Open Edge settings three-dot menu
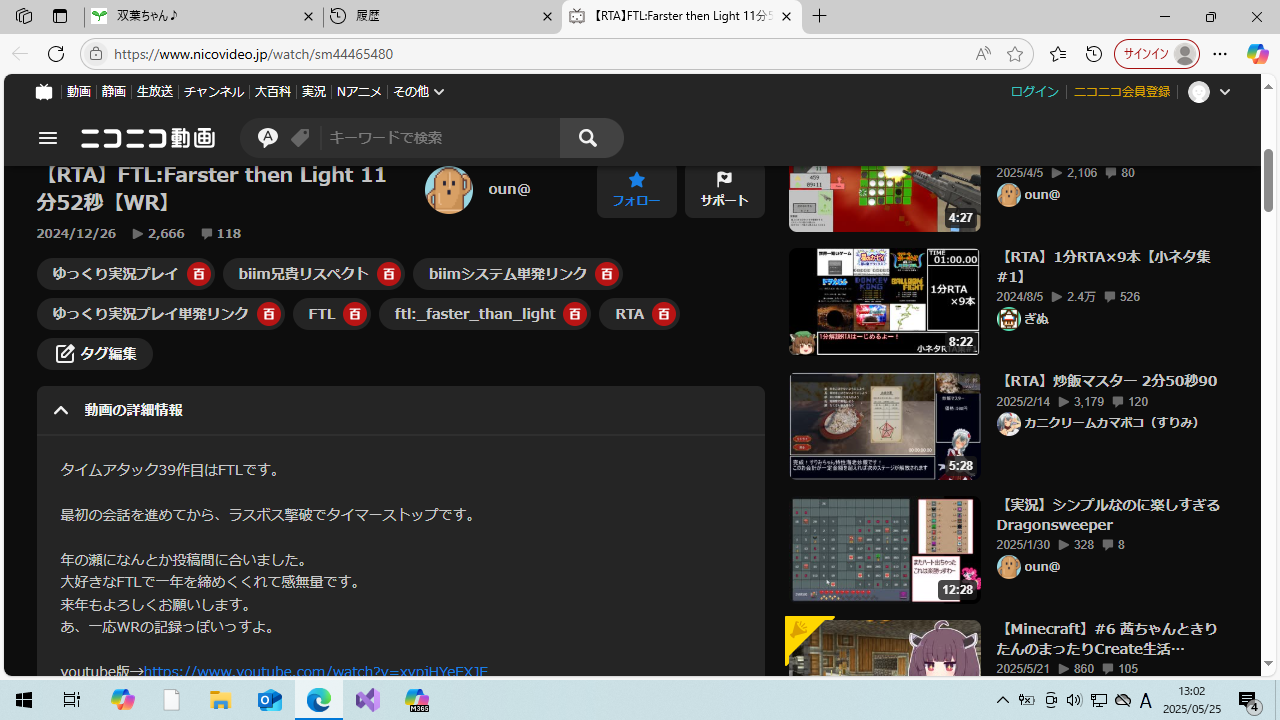Viewport: 1280px width, 720px height. tap(1220, 54)
